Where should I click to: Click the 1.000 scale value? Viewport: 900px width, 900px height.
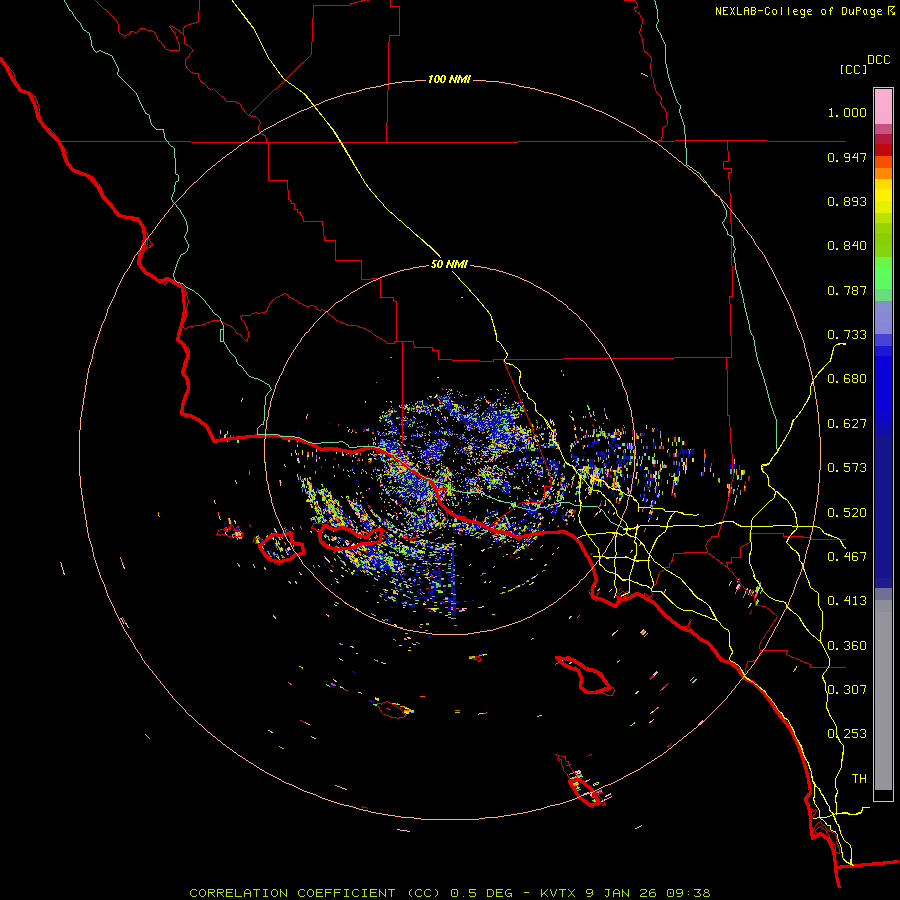pyautogui.click(x=847, y=112)
